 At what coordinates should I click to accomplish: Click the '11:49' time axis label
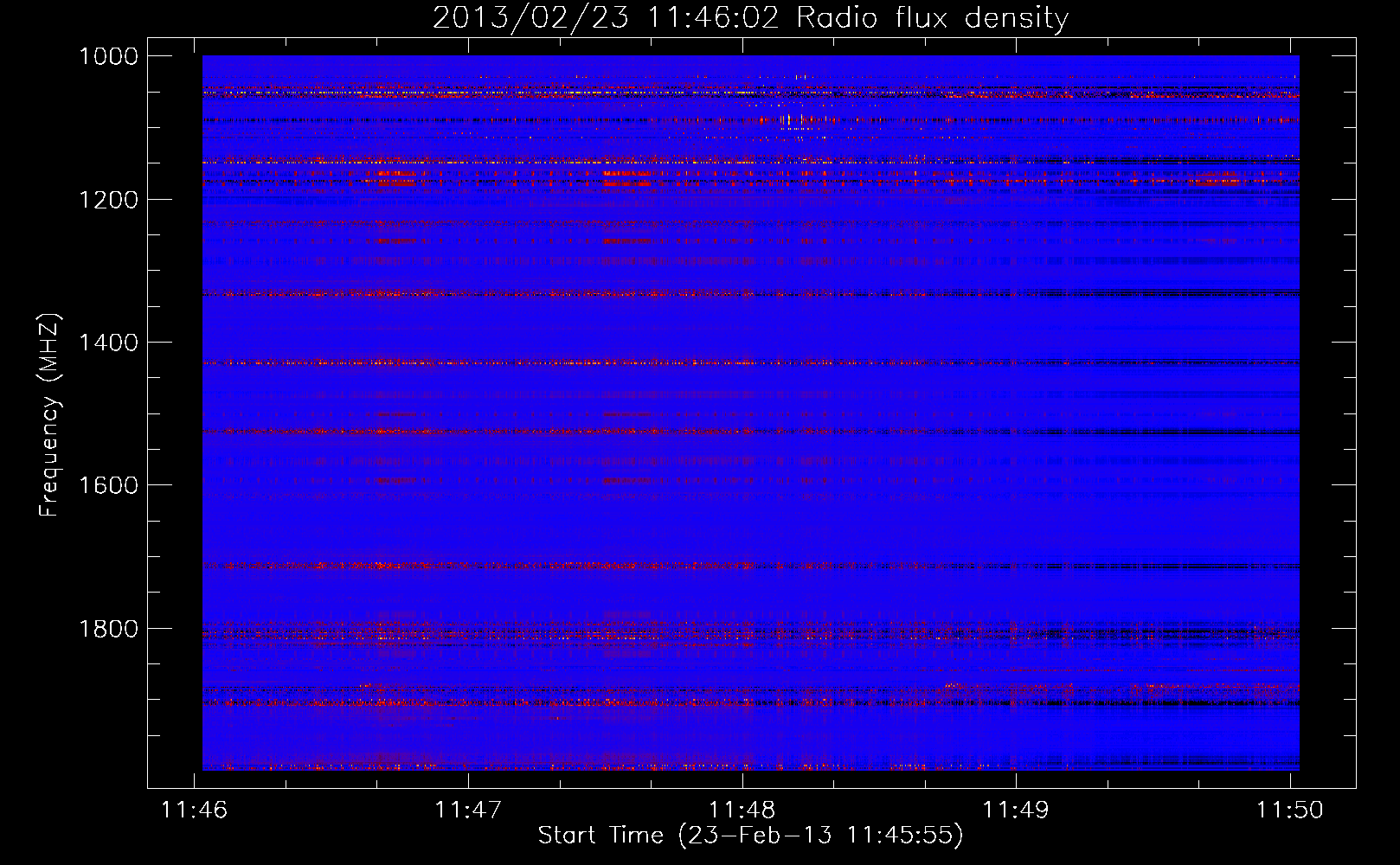coord(1016,810)
